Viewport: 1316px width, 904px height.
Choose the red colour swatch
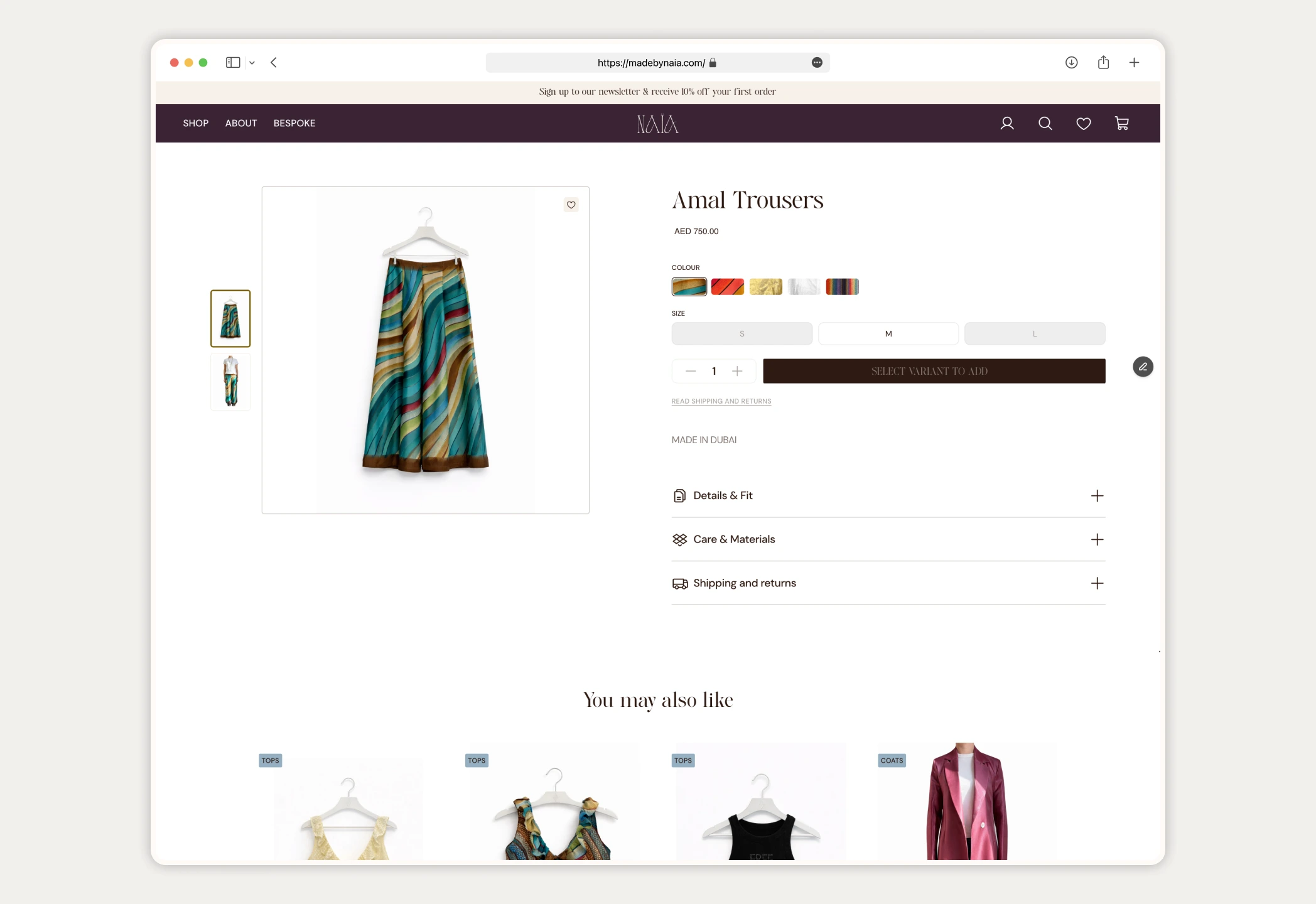[727, 287]
